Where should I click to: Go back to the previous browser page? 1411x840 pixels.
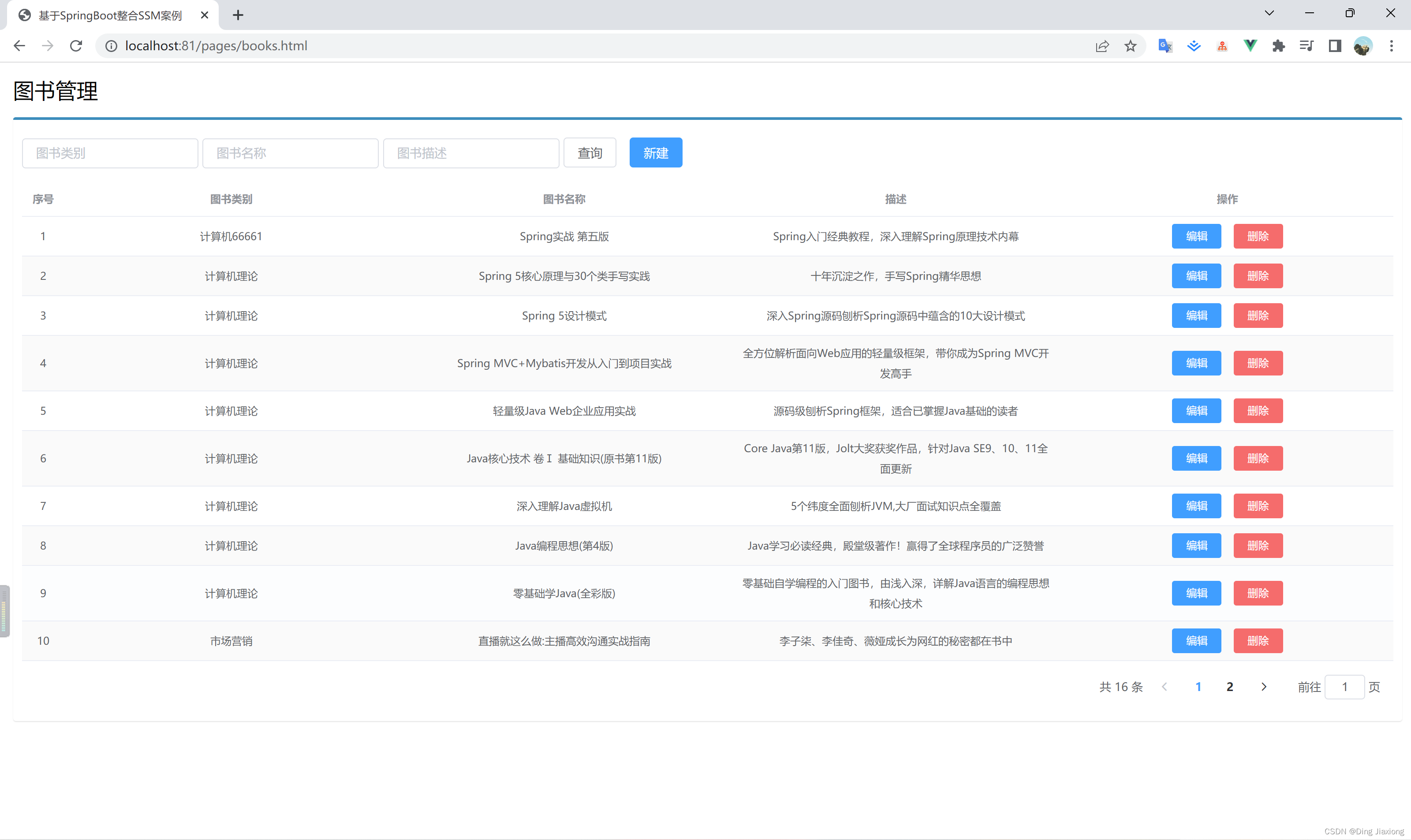tap(19, 46)
